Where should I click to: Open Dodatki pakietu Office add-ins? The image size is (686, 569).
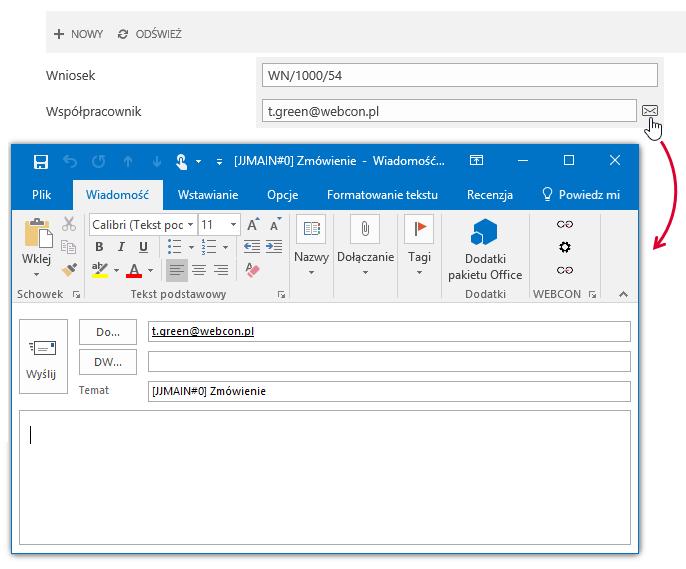[485, 249]
